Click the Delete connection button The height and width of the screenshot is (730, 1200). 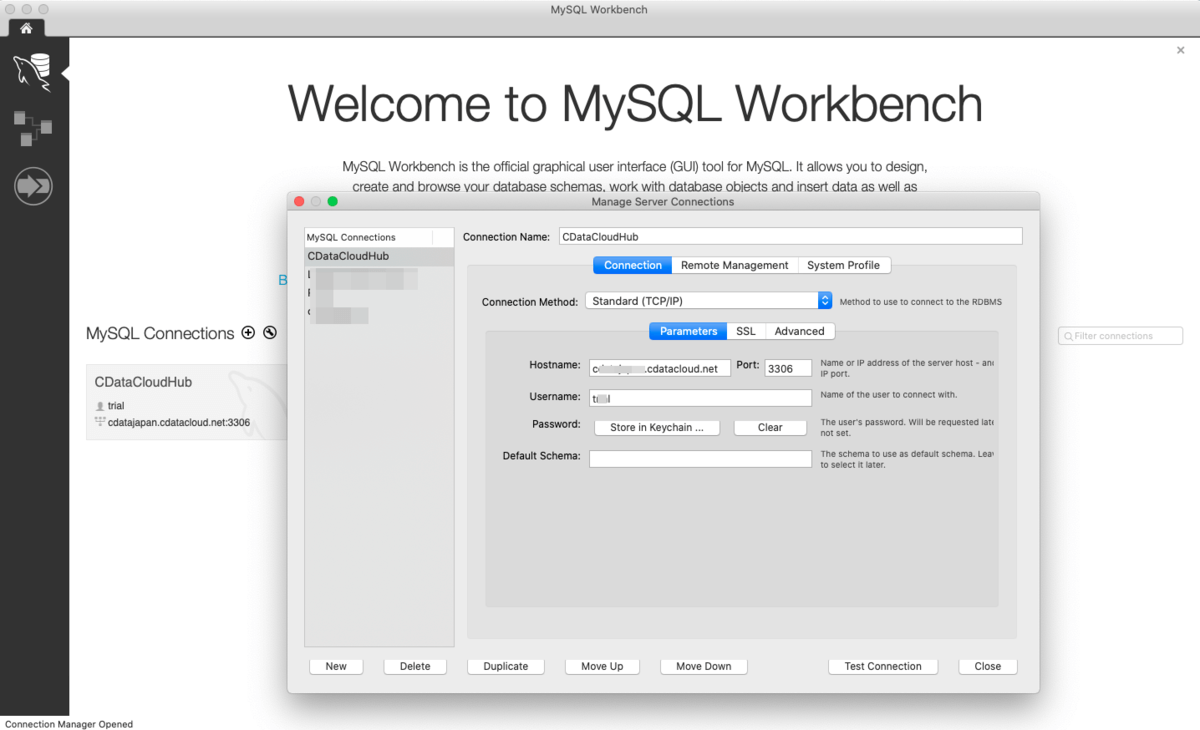coord(415,666)
